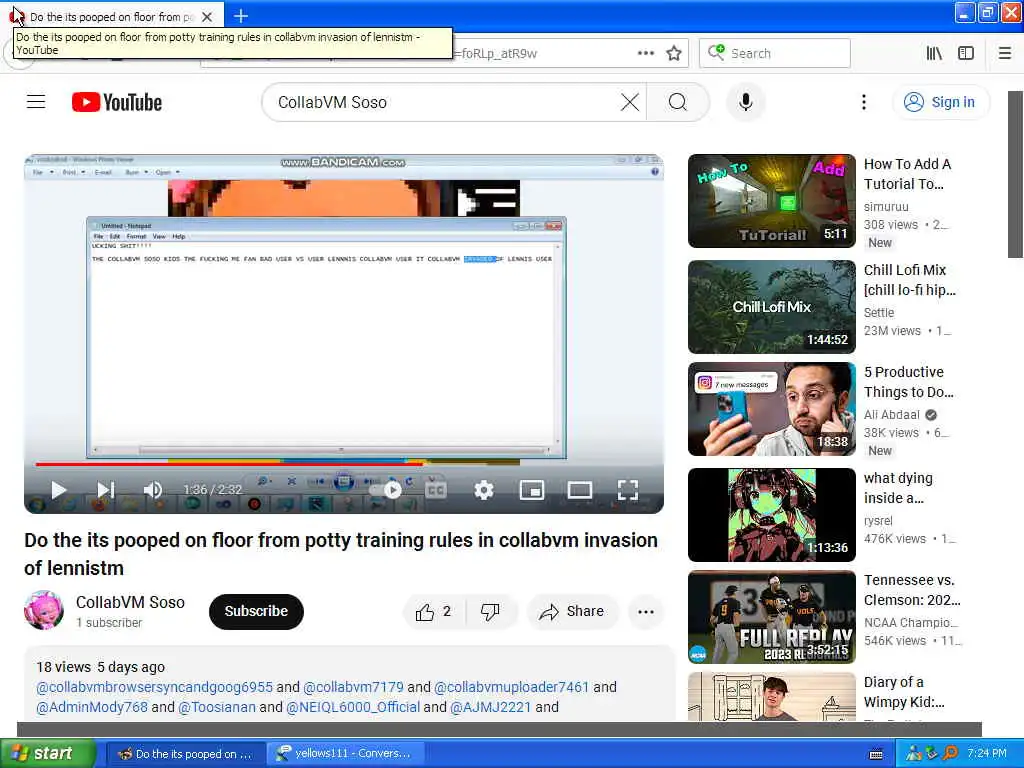Dislike the video with thumbs down
This screenshot has width=1024, height=768.
point(490,612)
